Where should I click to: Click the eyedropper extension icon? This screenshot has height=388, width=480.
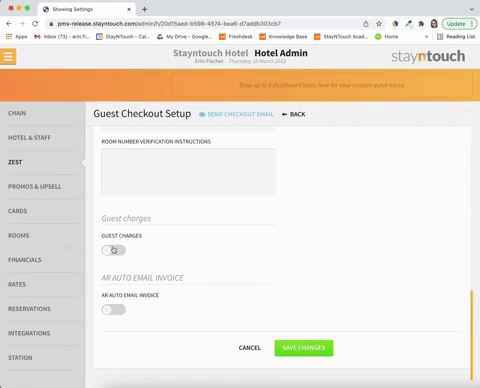click(x=408, y=24)
